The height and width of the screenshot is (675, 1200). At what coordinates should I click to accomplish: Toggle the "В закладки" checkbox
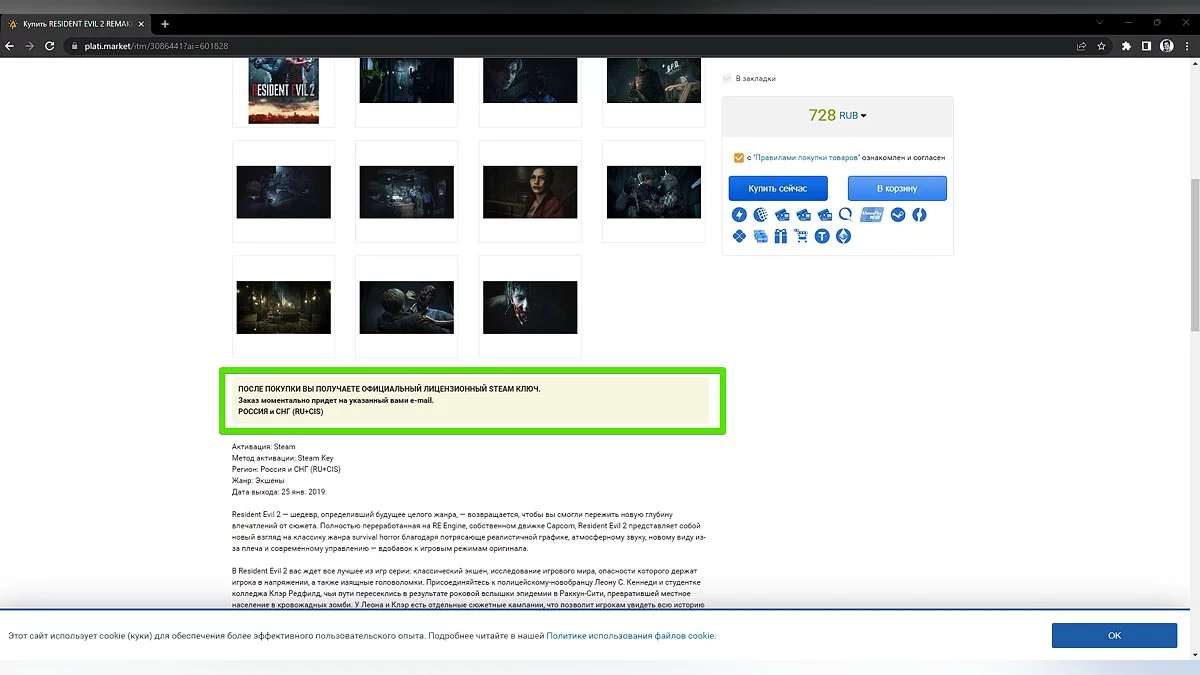pyautogui.click(x=727, y=78)
